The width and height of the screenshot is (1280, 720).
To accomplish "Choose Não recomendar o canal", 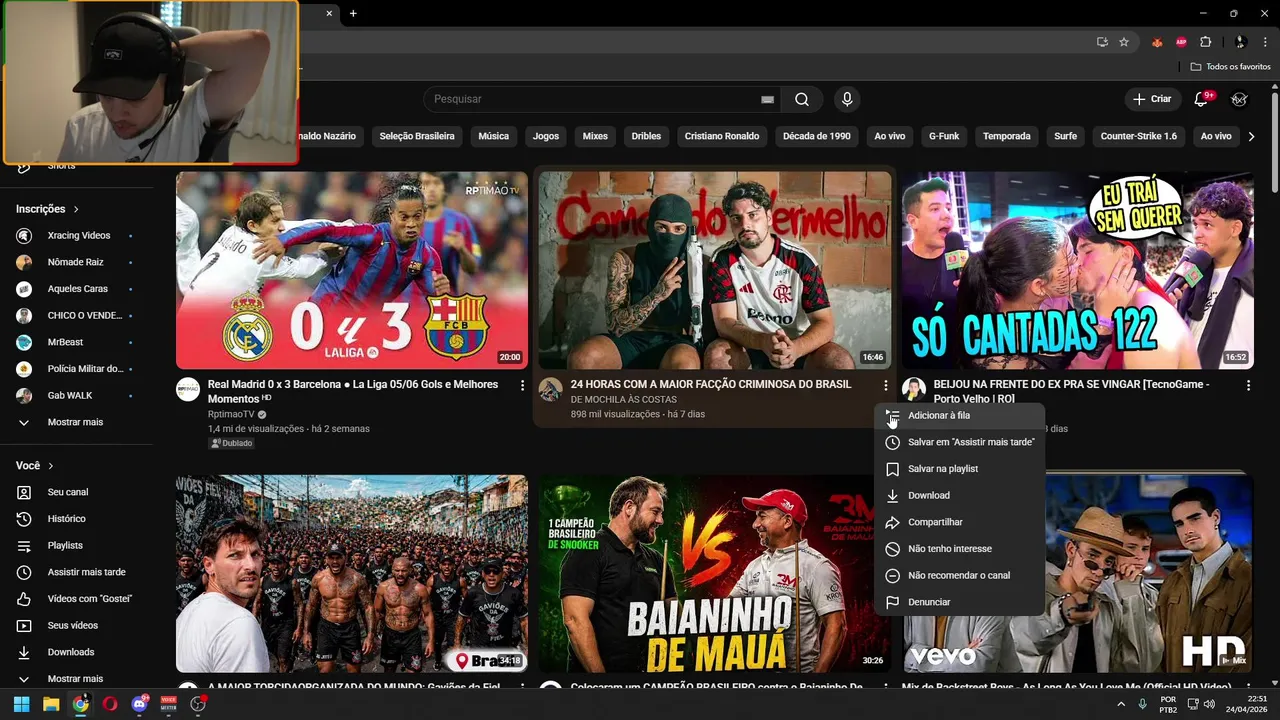I will tap(959, 575).
